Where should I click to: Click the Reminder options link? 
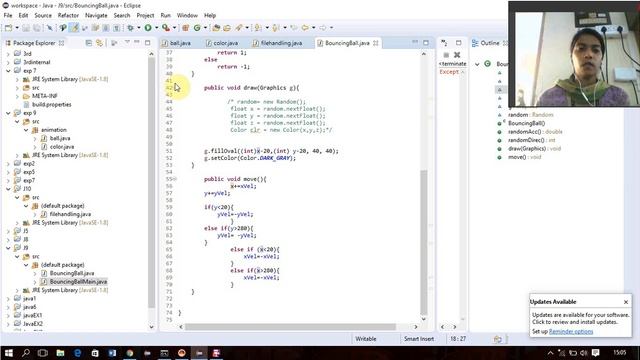[571, 331]
